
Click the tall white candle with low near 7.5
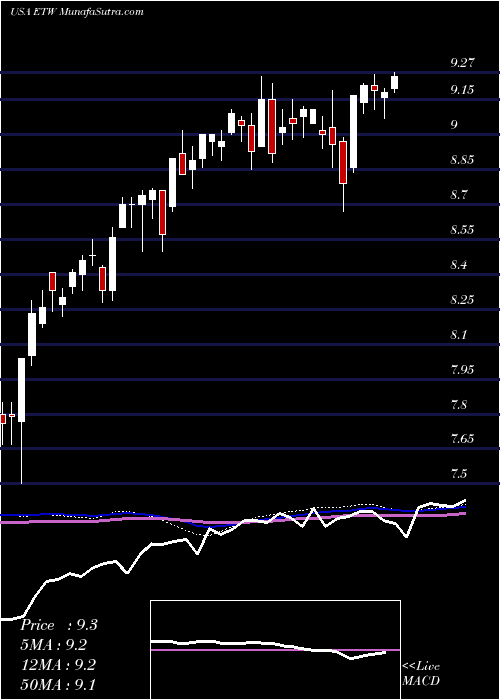(21, 389)
